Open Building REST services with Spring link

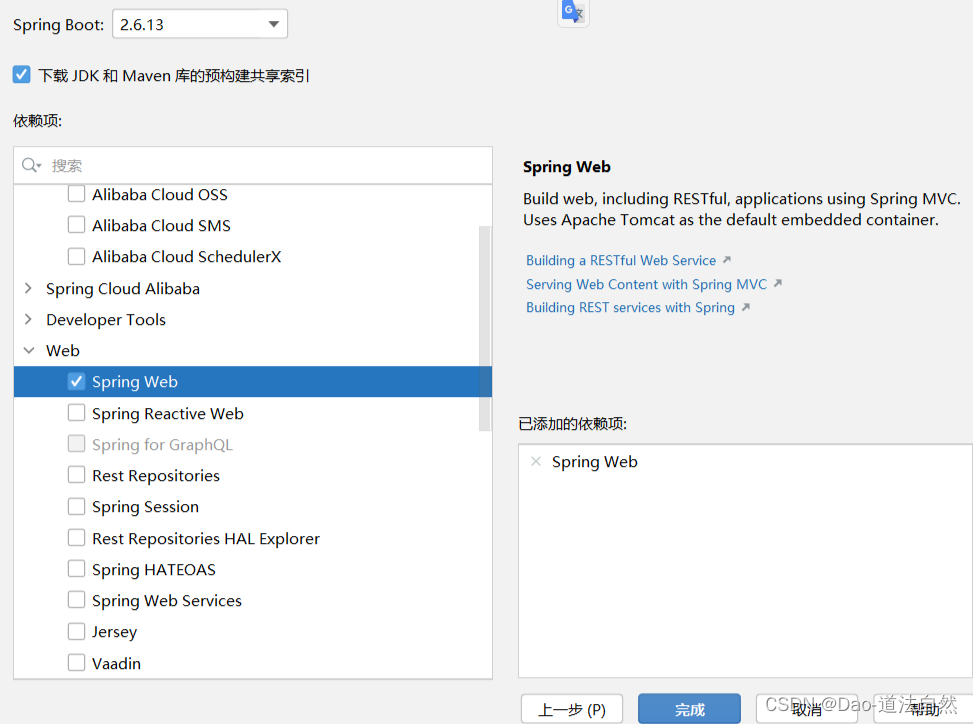[x=630, y=308]
